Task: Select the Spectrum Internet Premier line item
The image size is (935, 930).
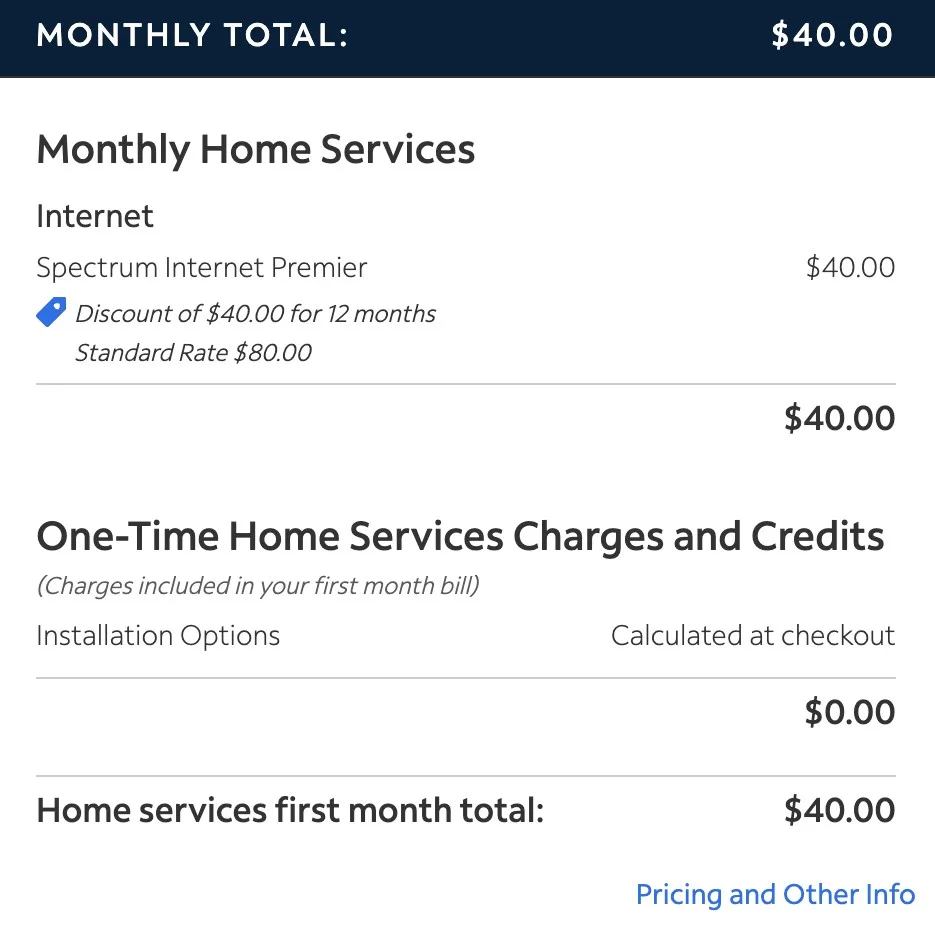Action: pyautogui.click(x=200, y=267)
